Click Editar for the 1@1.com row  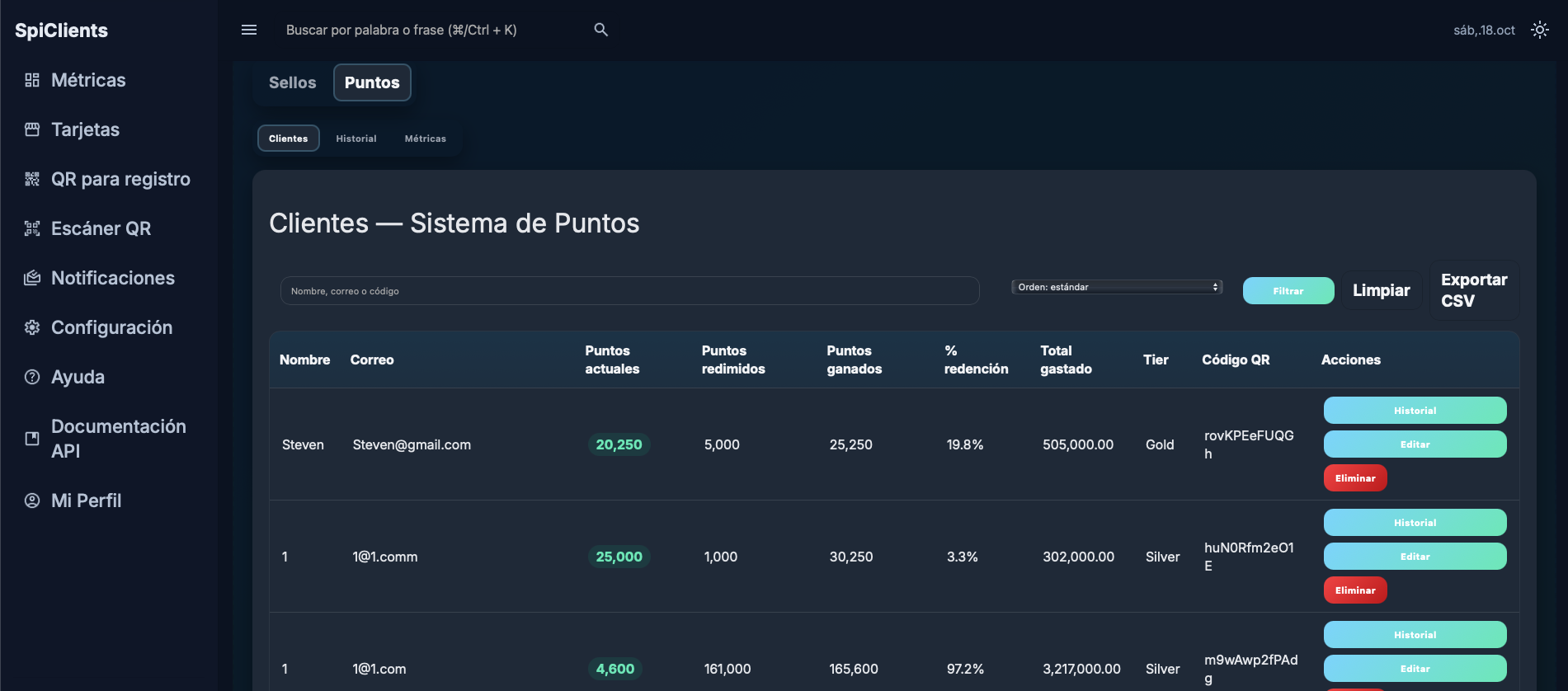pos(1415,669)
